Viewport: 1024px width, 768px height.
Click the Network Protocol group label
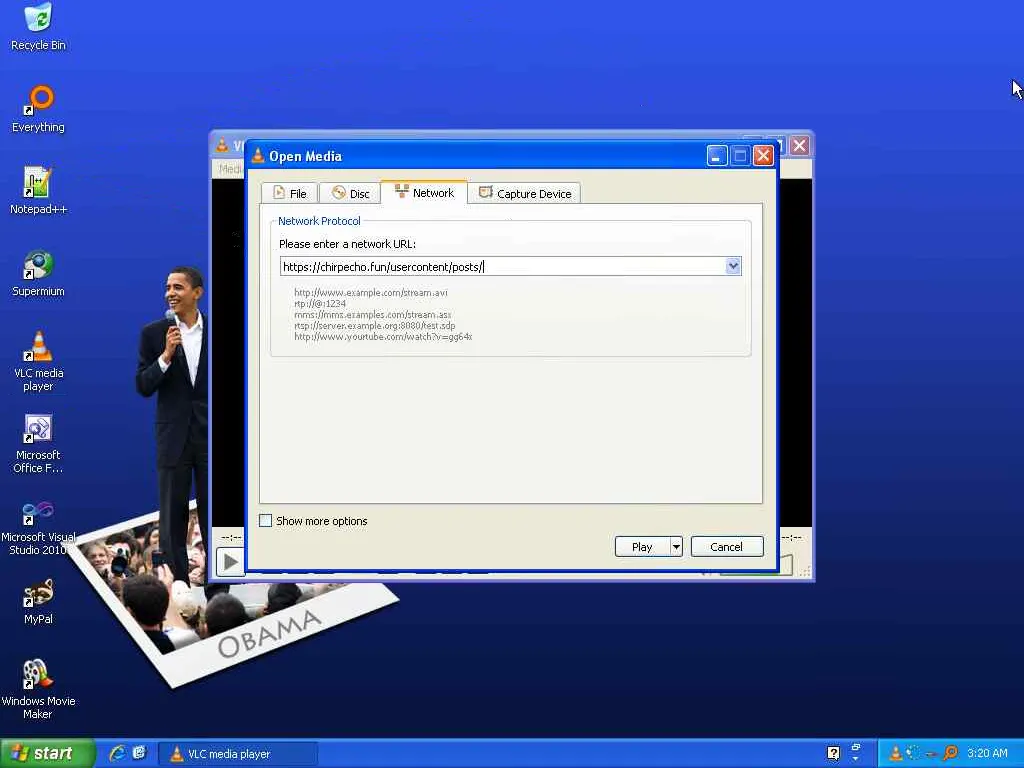[319, 221]
